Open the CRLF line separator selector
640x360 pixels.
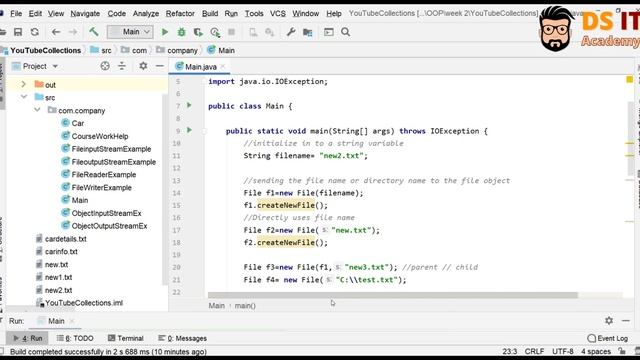534,351
